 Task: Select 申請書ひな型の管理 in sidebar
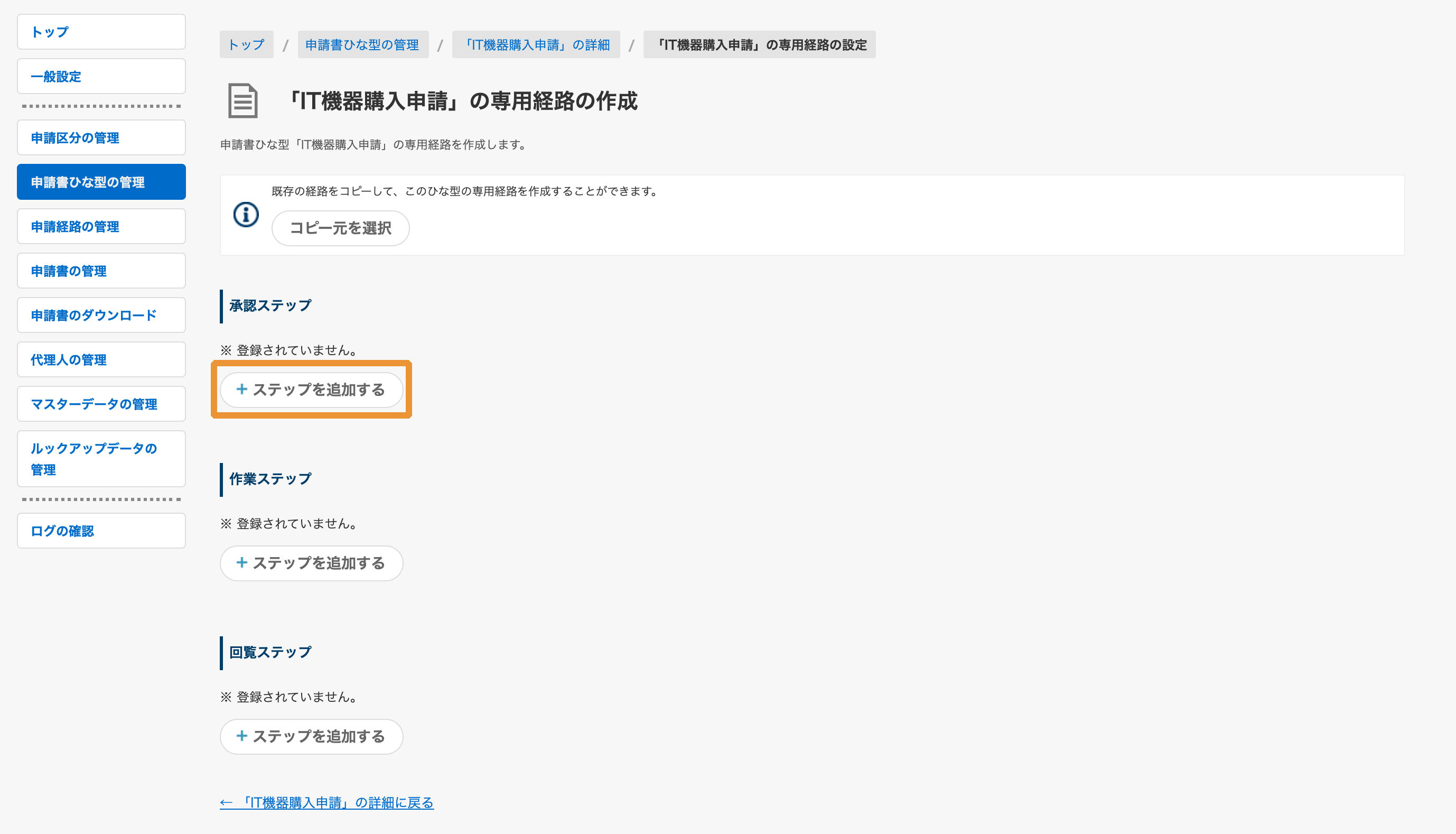point(101,182)
